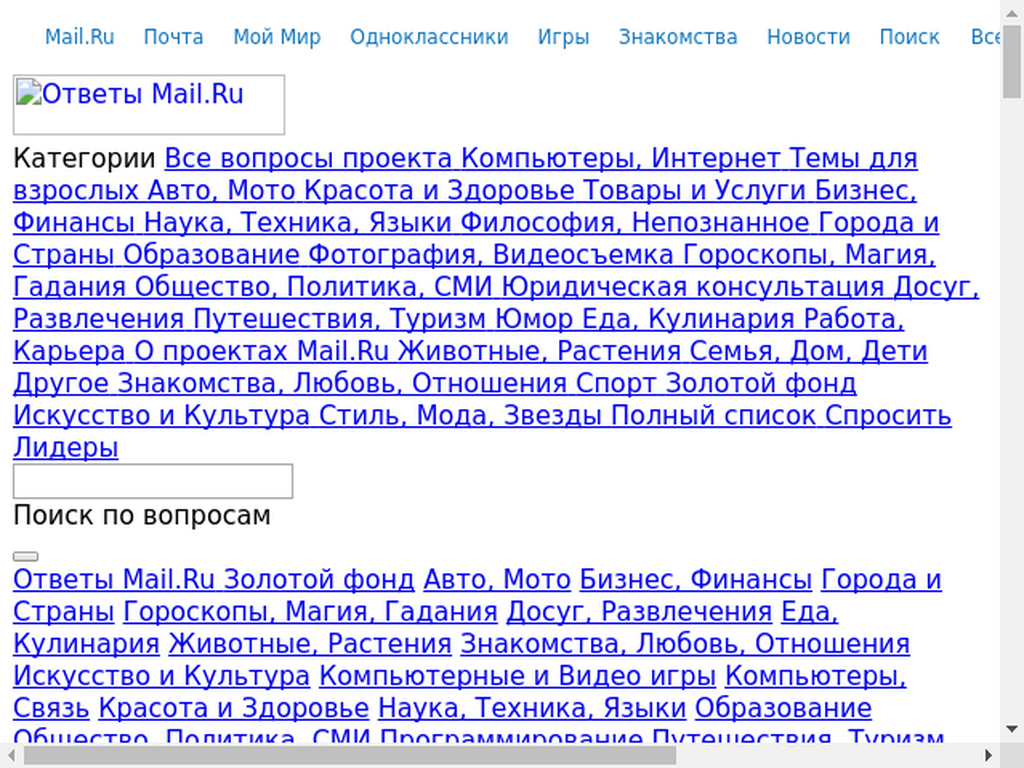Open Компьютеры, Интернет category link
This screenshot has width=1024, height=768.
tap(620, 159)
